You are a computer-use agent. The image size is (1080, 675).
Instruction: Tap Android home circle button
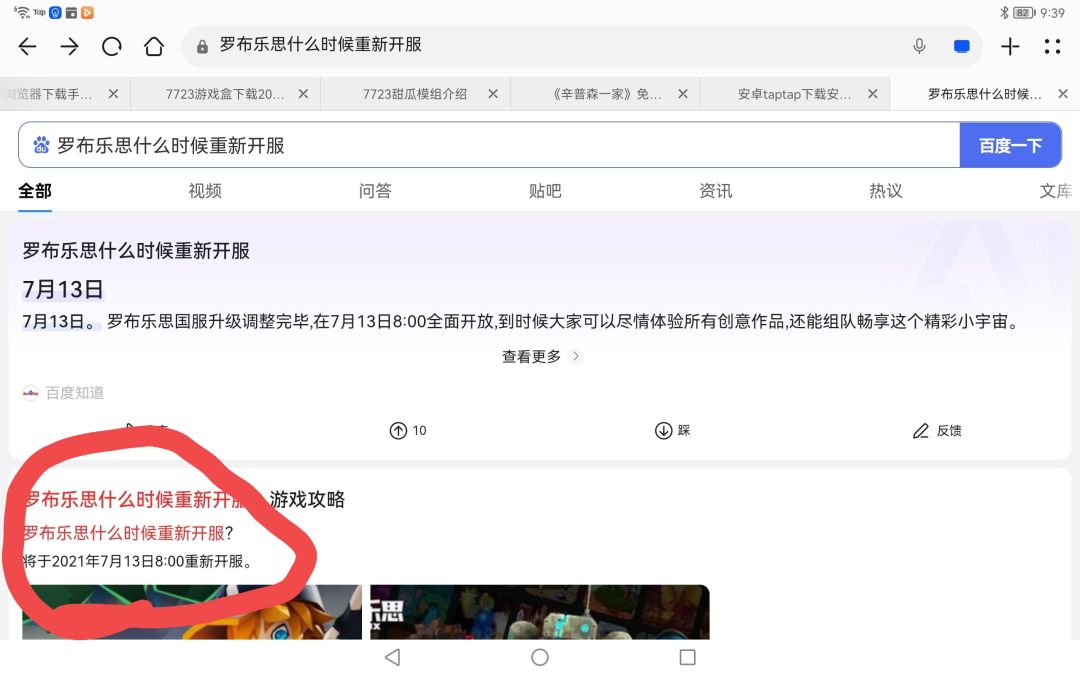click(540, 657)
